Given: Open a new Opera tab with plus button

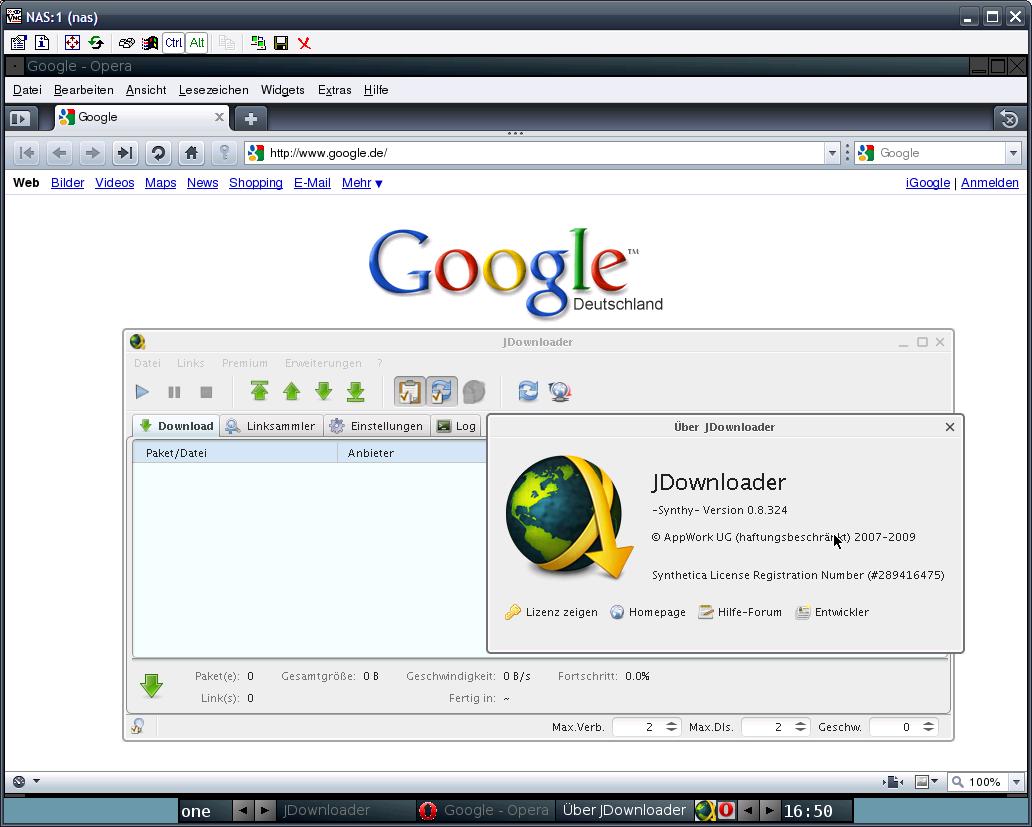Looking at the screenshot, I should pyautogui.click(x=251, y=118).
